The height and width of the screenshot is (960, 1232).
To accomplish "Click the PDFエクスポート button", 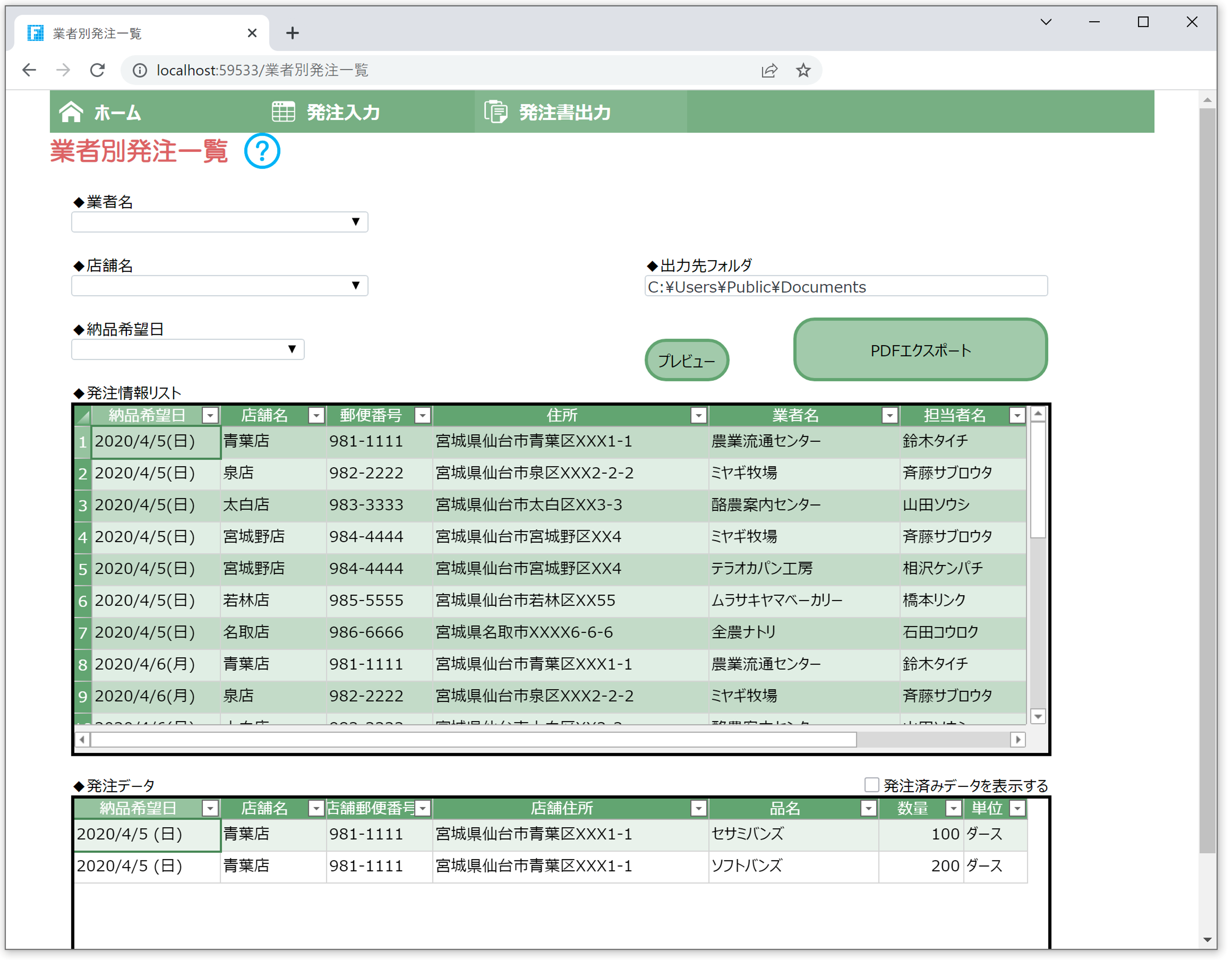I will pos(920,350).
